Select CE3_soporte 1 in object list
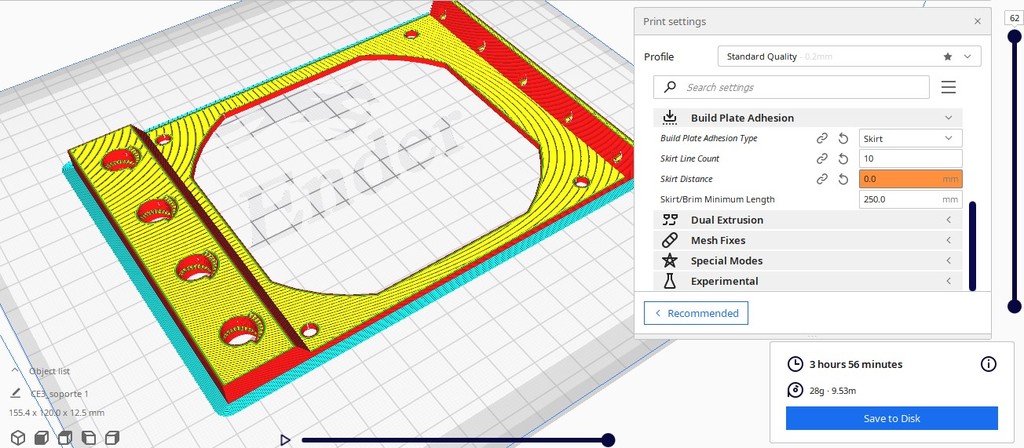Screen dimensions: 1024x448 59,394
